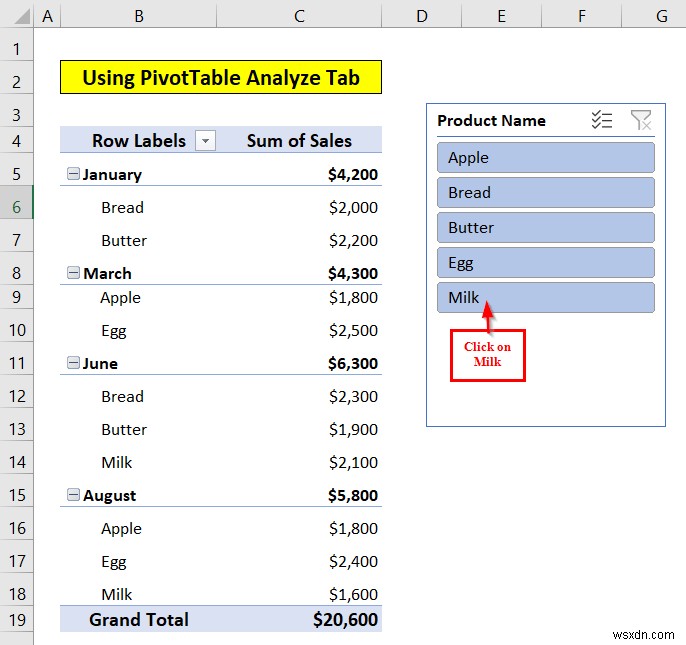Click March total $4,300
The height and width of the screenshot is (645, 686).
coord(353,273)
